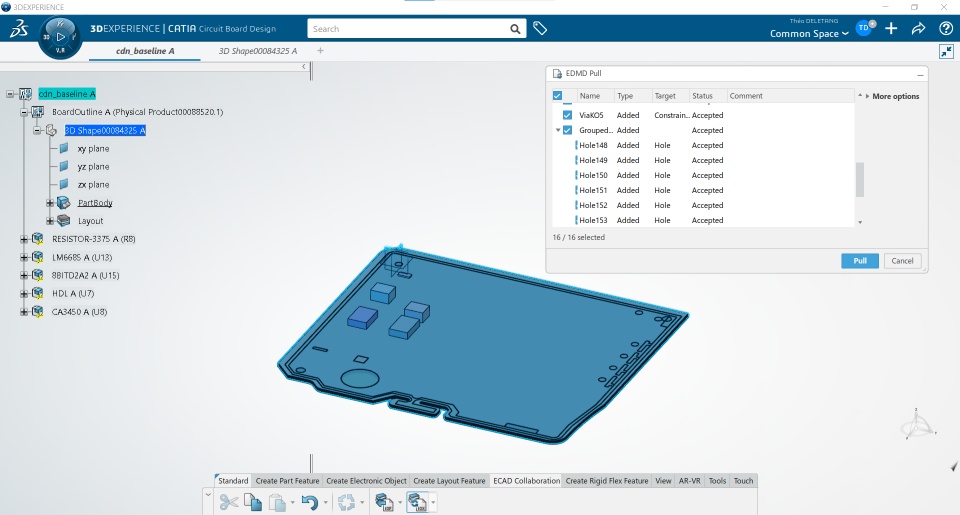
Task: Add a new tab with the plus button
Action: pos(320,51)
